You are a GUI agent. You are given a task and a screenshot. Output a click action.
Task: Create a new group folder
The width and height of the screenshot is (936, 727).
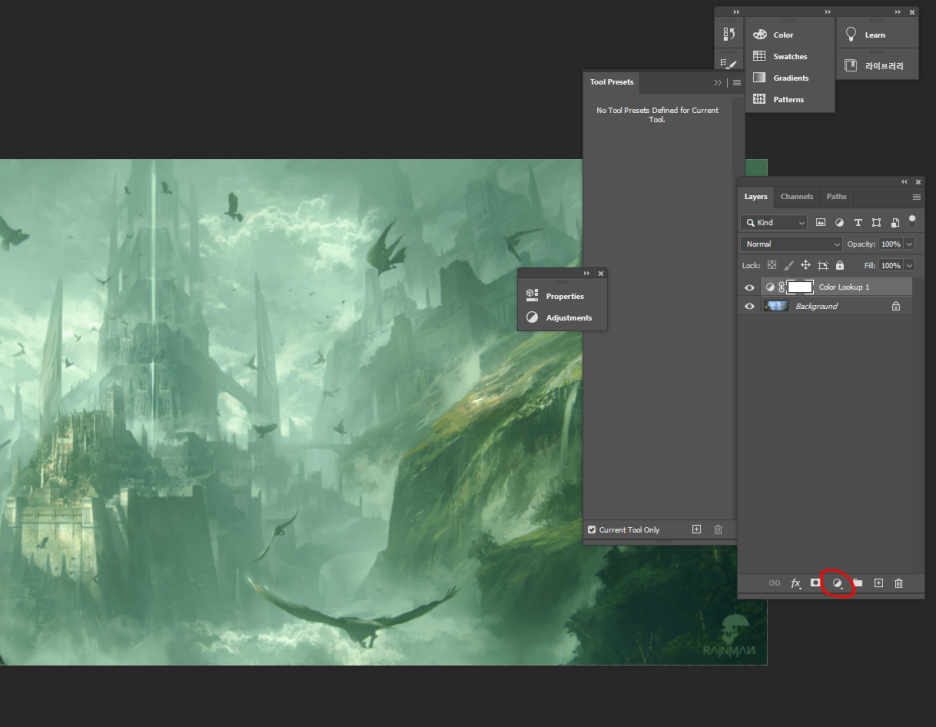point(858,583)
